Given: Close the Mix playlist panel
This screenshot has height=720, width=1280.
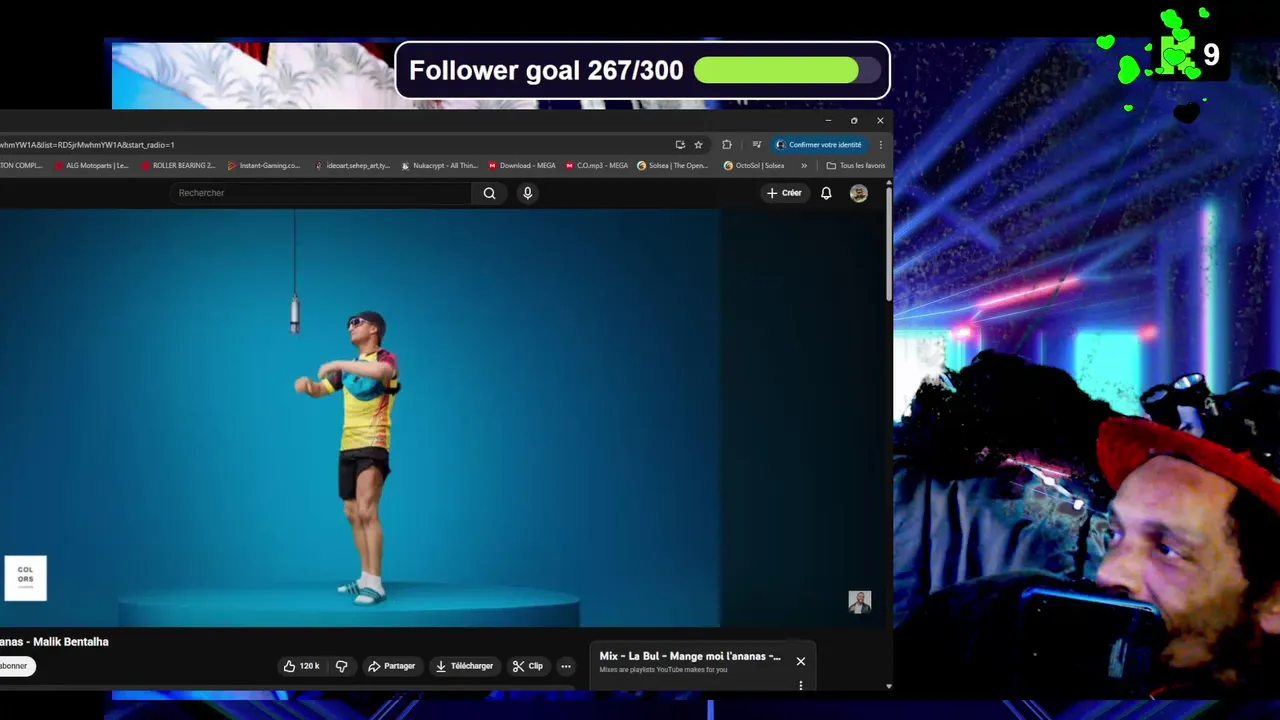Looking at the screenshot, I should coord(800,661).
